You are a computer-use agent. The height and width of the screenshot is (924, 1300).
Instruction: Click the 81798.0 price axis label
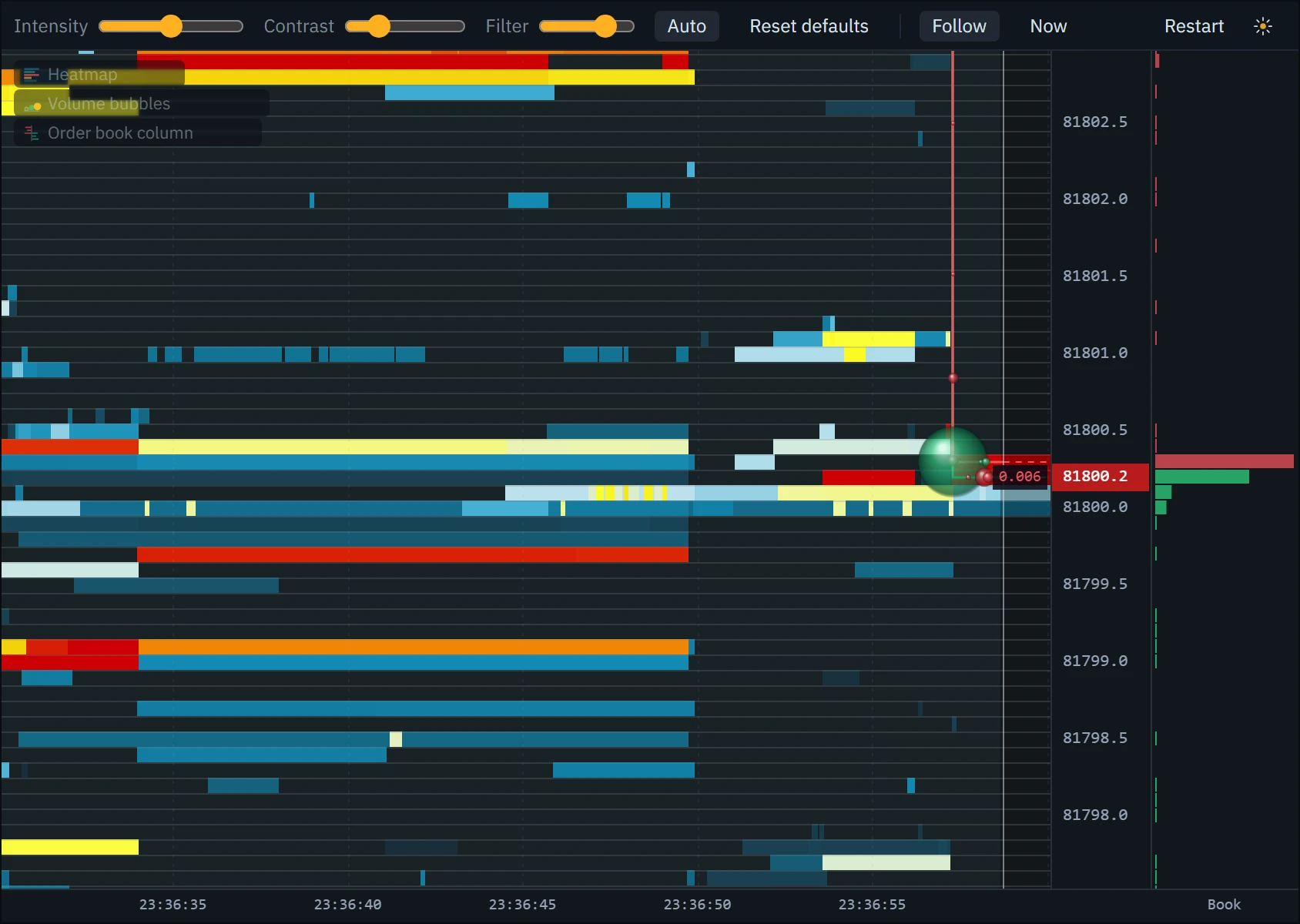[1094, 815]
